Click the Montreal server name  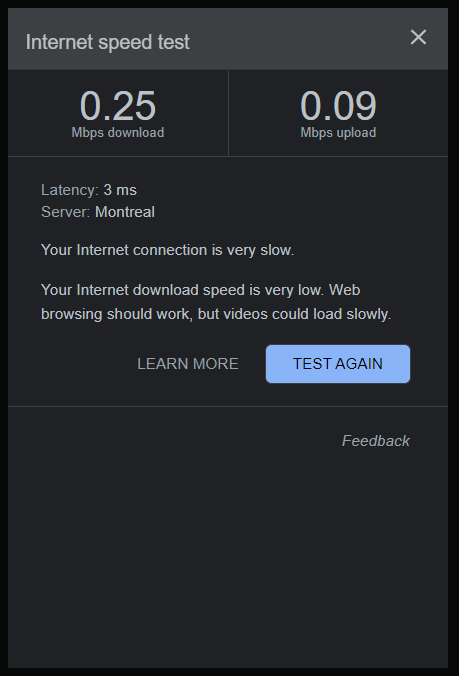125,212
